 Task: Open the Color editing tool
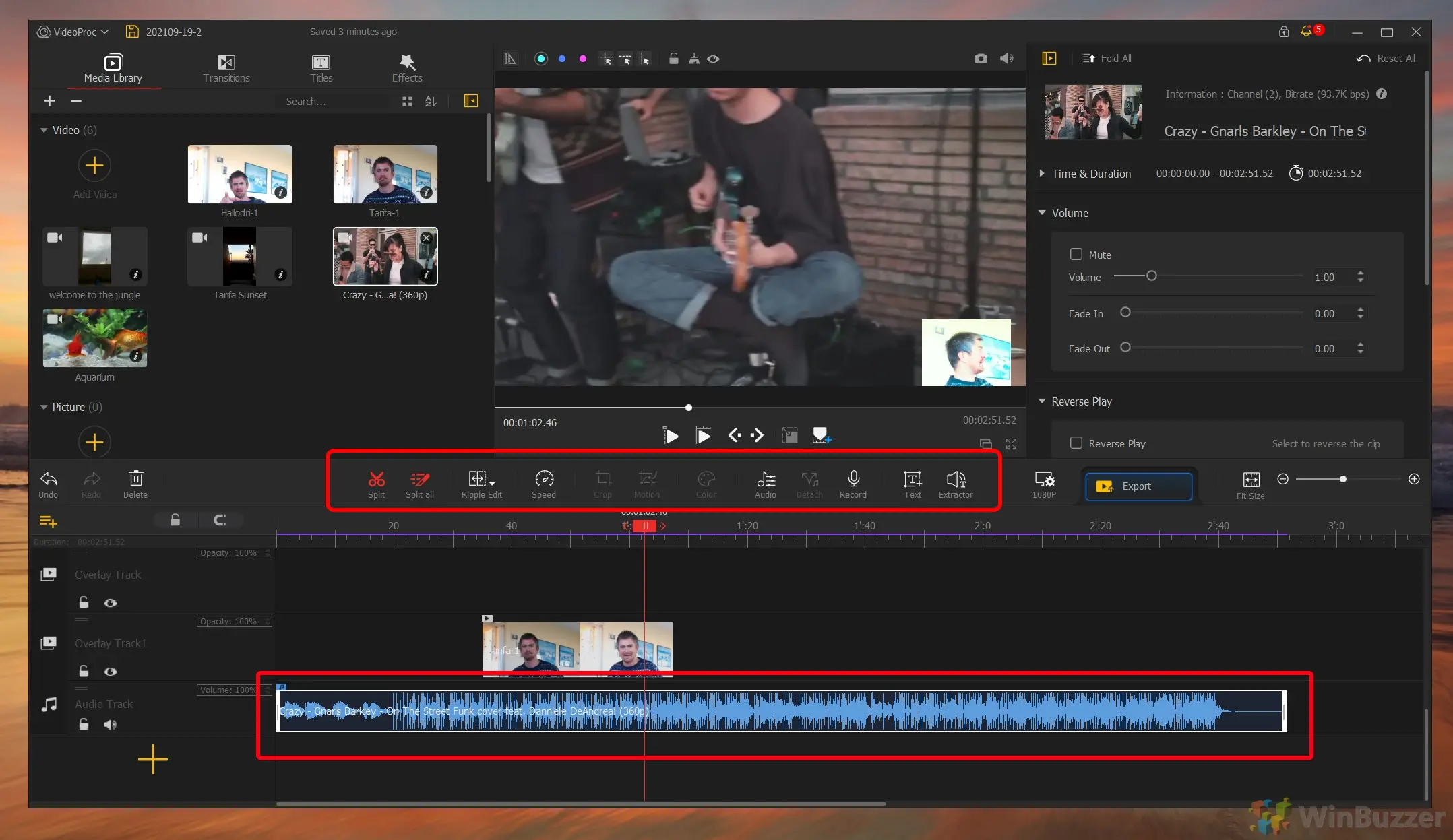705,483
